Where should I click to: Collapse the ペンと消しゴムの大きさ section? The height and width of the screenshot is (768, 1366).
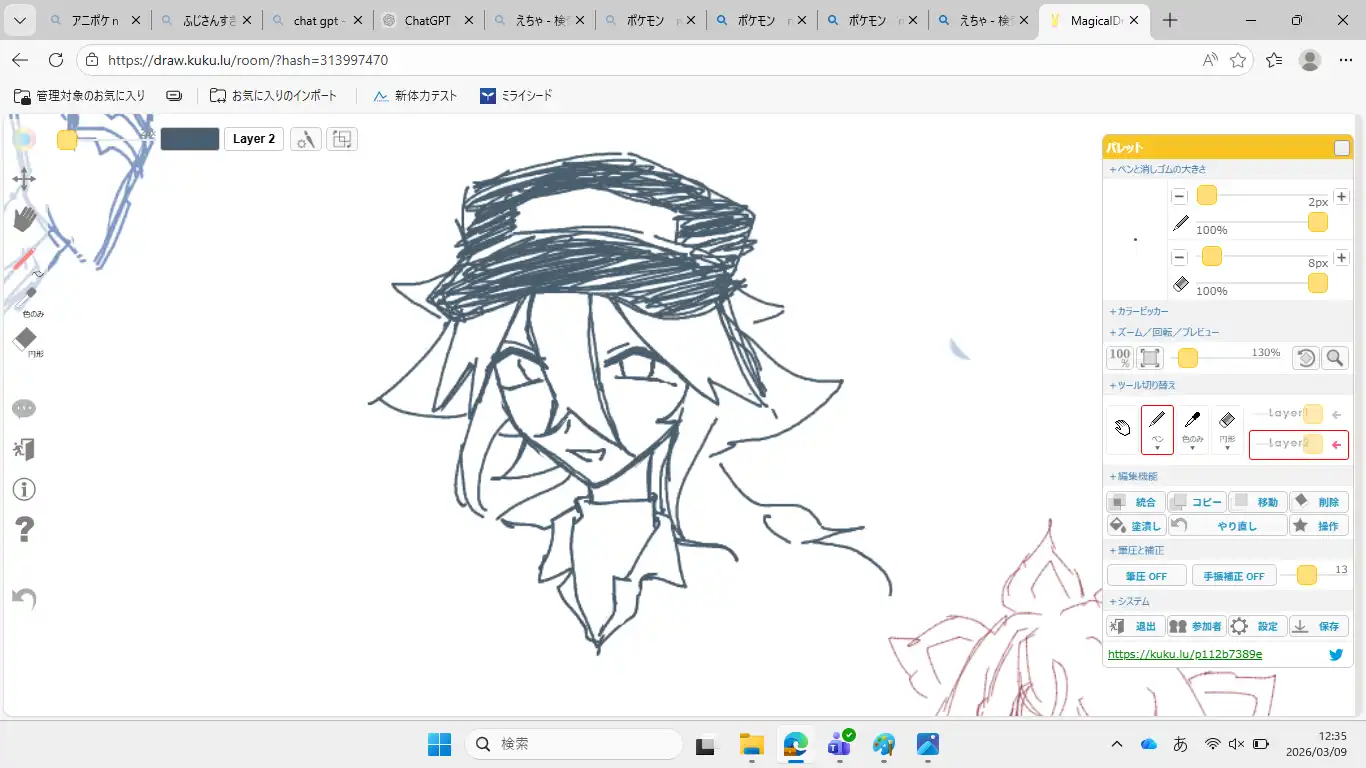tap(1157, 170)
